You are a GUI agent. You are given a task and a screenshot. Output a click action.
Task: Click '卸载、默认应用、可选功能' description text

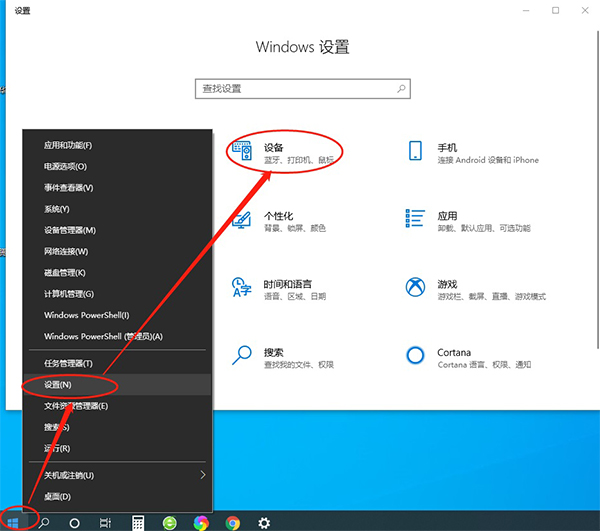(x=484, y=228)
